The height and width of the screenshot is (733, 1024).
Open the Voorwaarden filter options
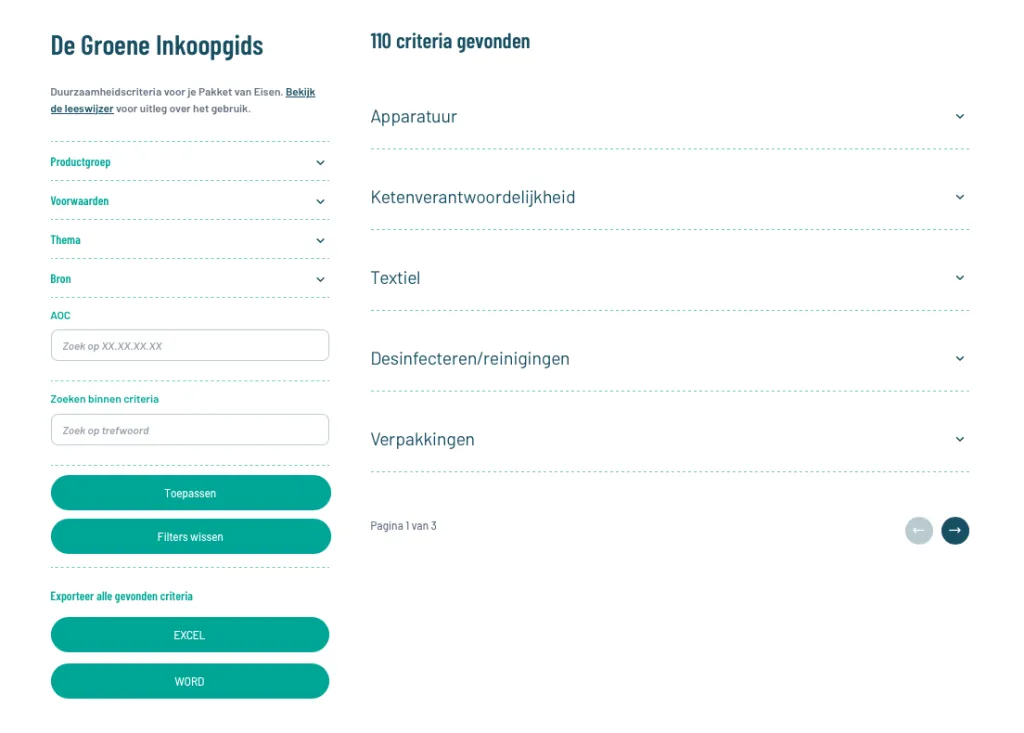tap(190, 200)
